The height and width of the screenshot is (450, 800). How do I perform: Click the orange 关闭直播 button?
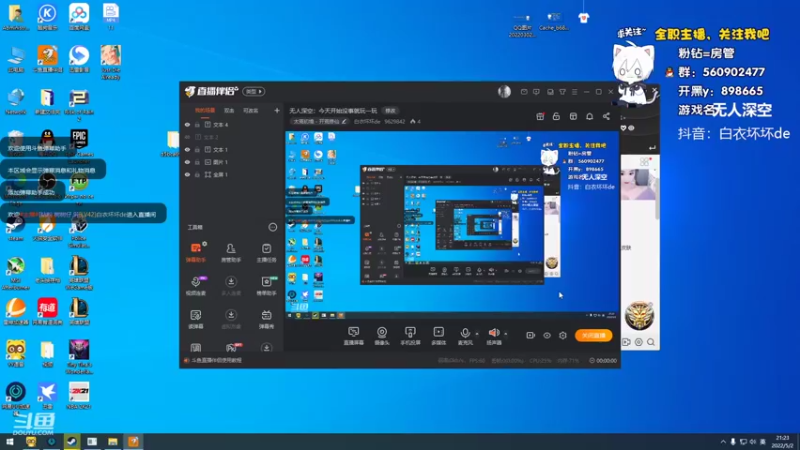point(593,335)
